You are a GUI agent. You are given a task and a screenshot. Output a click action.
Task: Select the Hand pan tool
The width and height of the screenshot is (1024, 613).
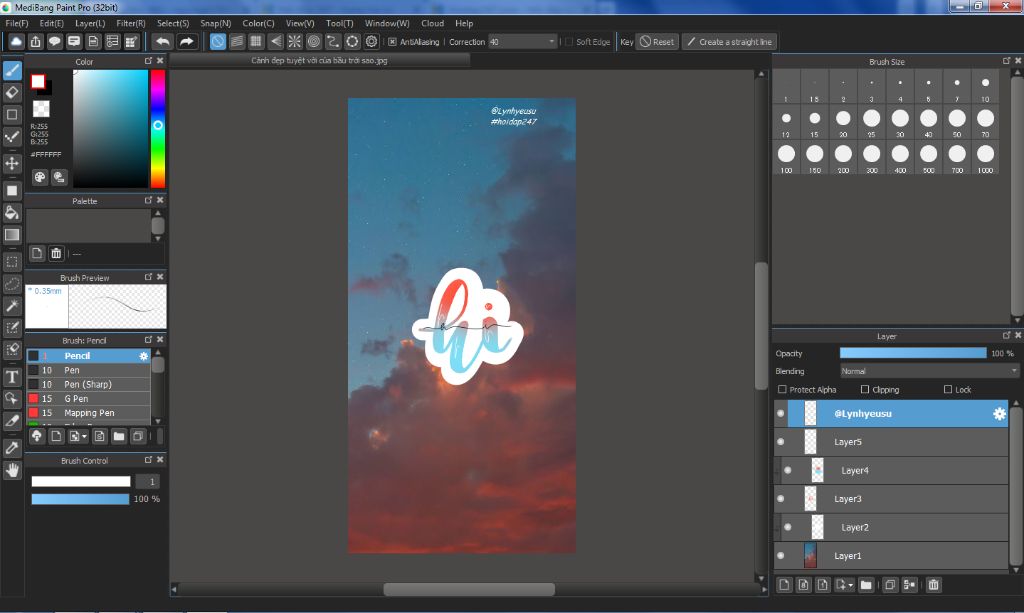12,470
